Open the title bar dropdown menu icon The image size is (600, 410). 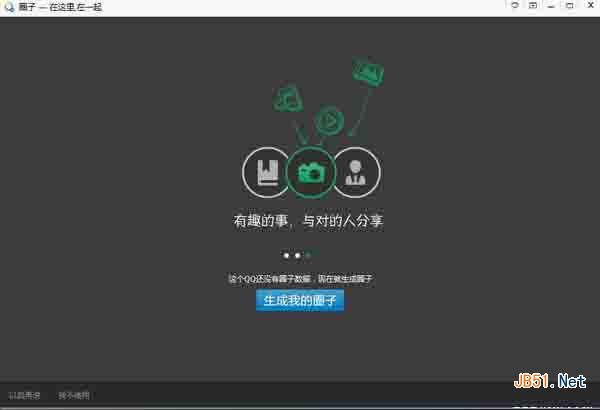point(533,5)
